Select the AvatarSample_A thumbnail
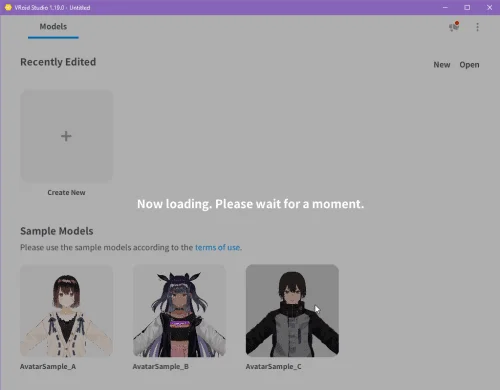This screenshot has height=390, width=500. click(x=66, y=311)
